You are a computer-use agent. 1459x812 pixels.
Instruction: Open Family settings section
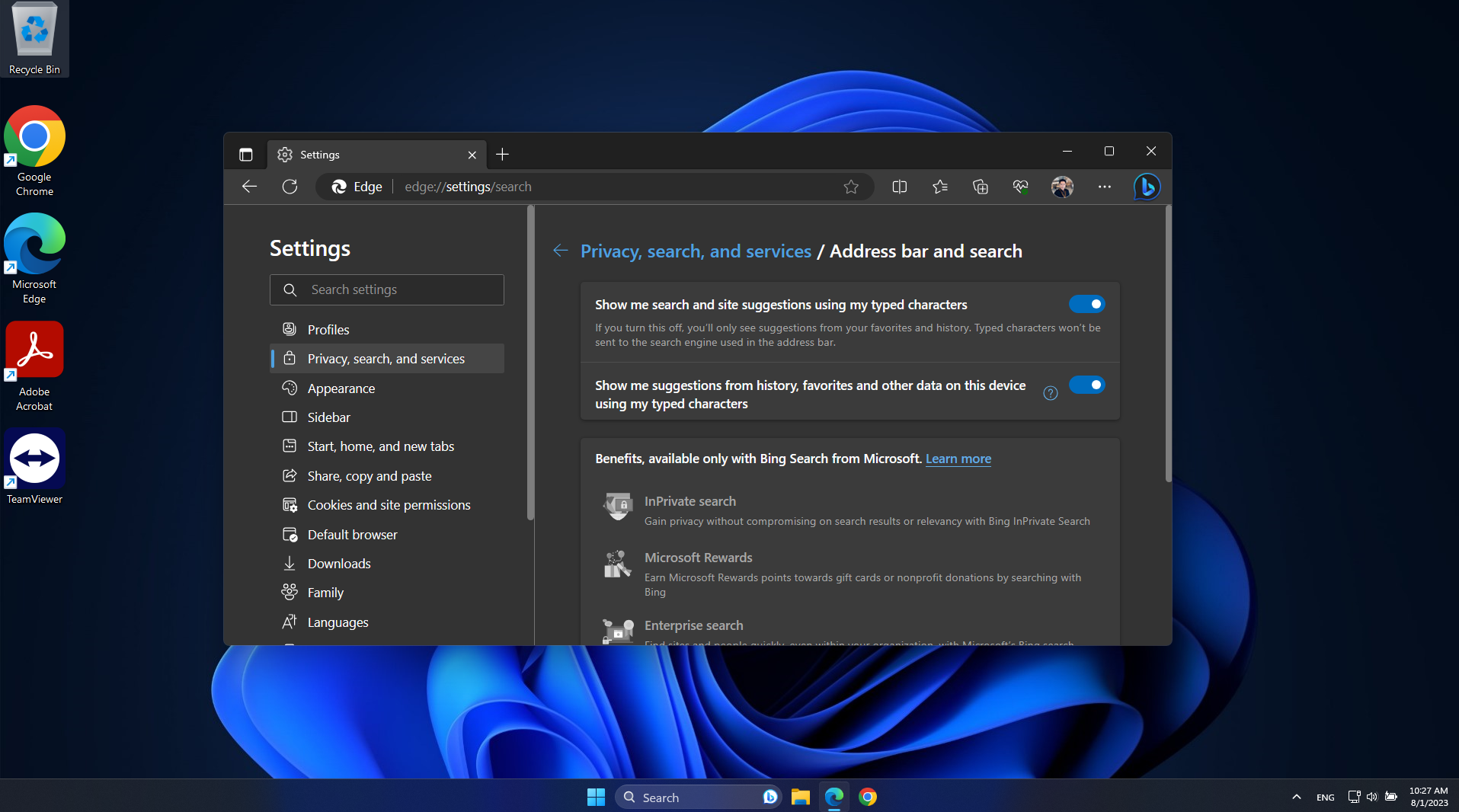[387, 593]
